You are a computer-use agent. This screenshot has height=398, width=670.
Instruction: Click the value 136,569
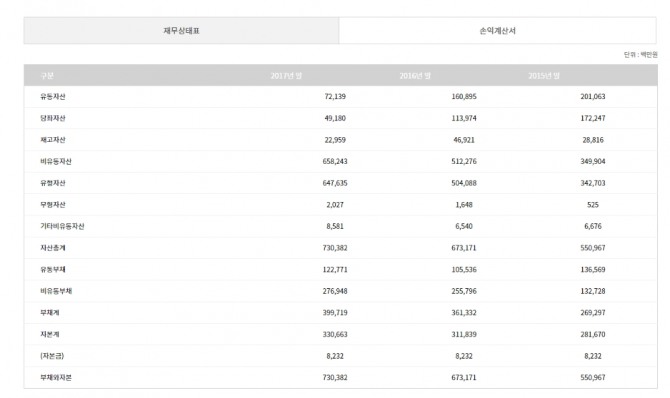tap(593, 270)
